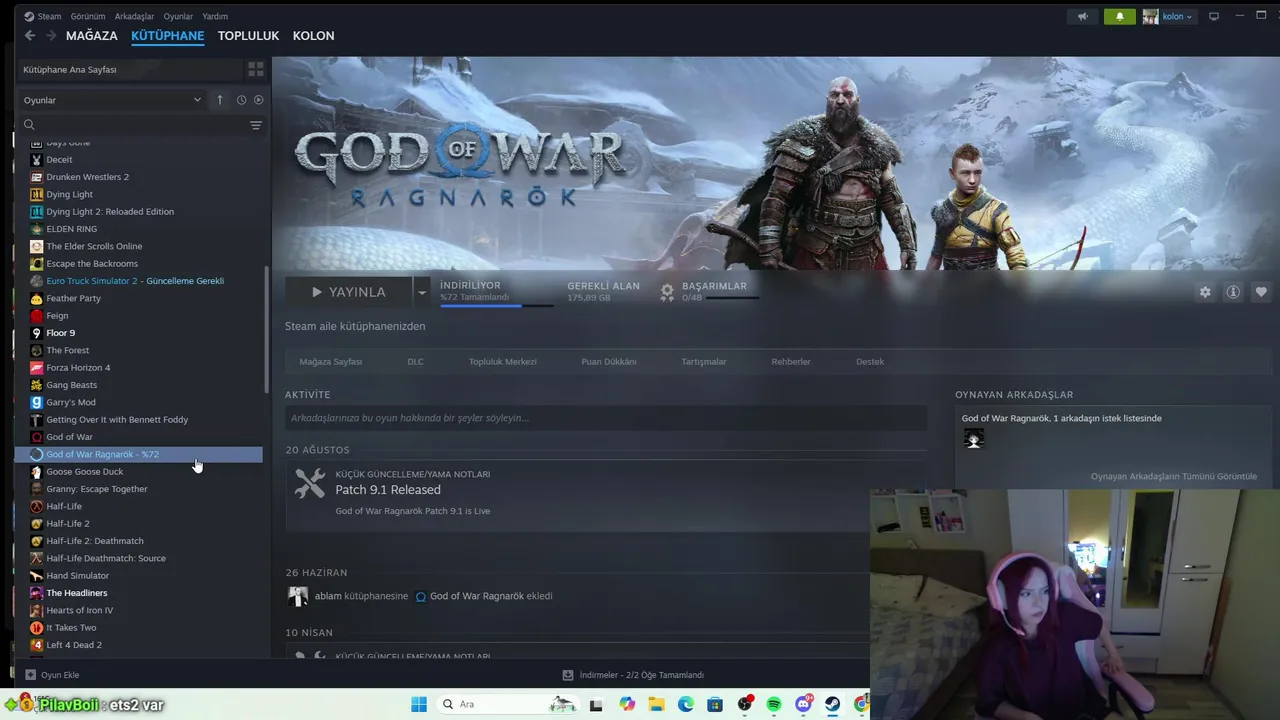
Task: Open Spotify from the taskbar
Action: tap(774, 704)
